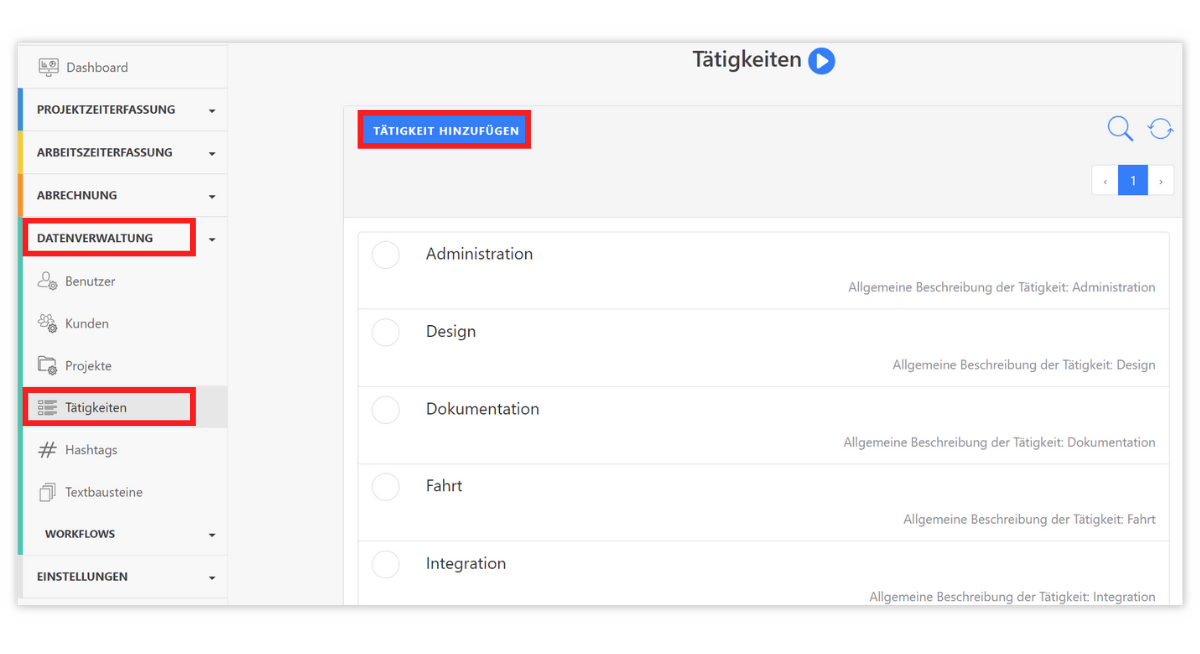Collapse the Datenverwaltung section arrow
The image size is (1200, 654).
(x=212, y=240)
